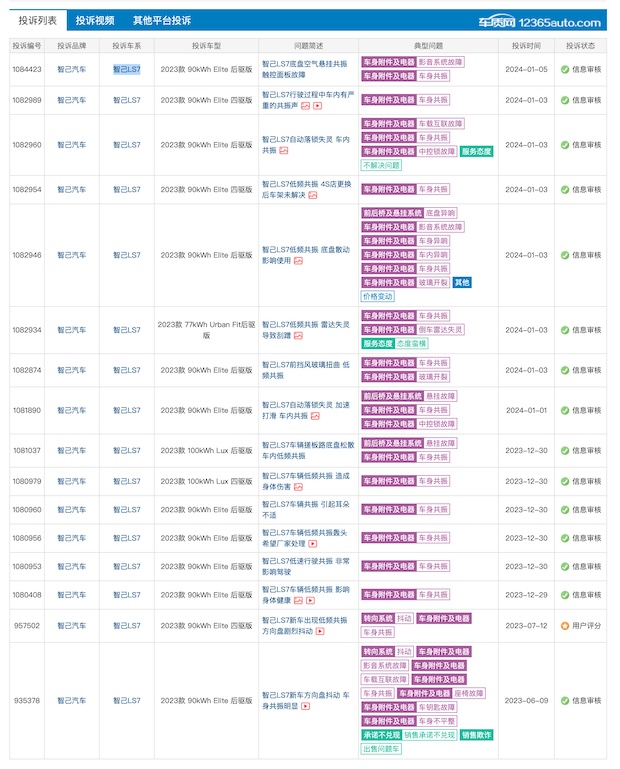Open highlighted 智己LS7 series link in row 1084423

(127, 70)
